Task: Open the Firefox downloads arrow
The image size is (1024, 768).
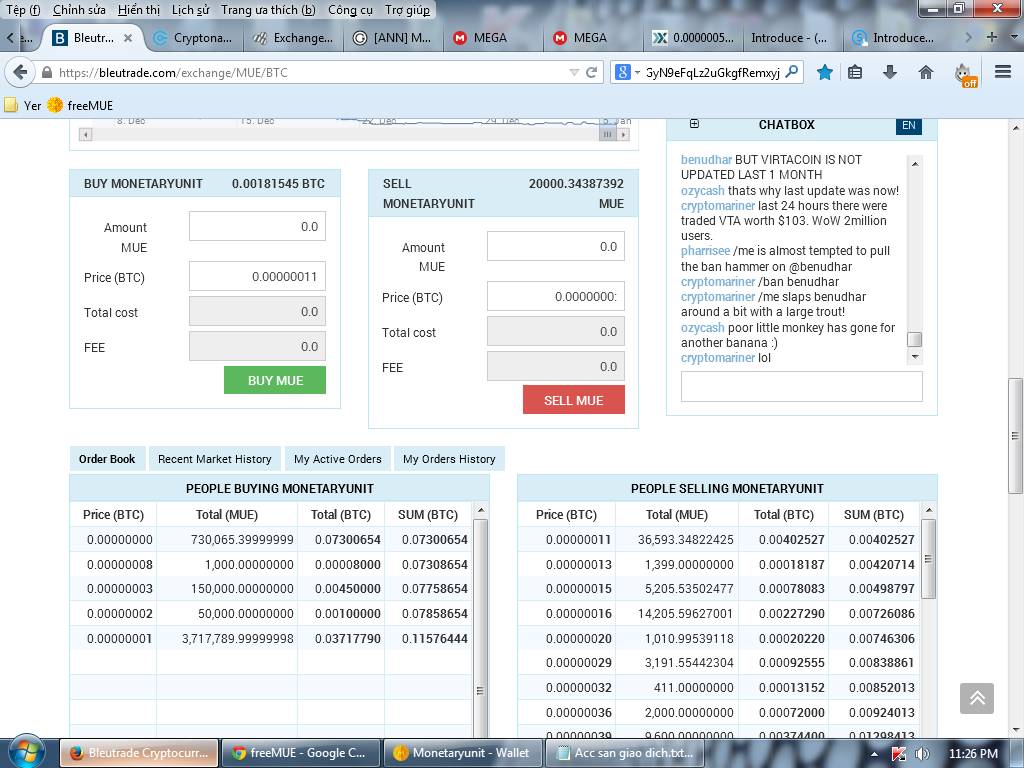Action: tap(890, 72)
